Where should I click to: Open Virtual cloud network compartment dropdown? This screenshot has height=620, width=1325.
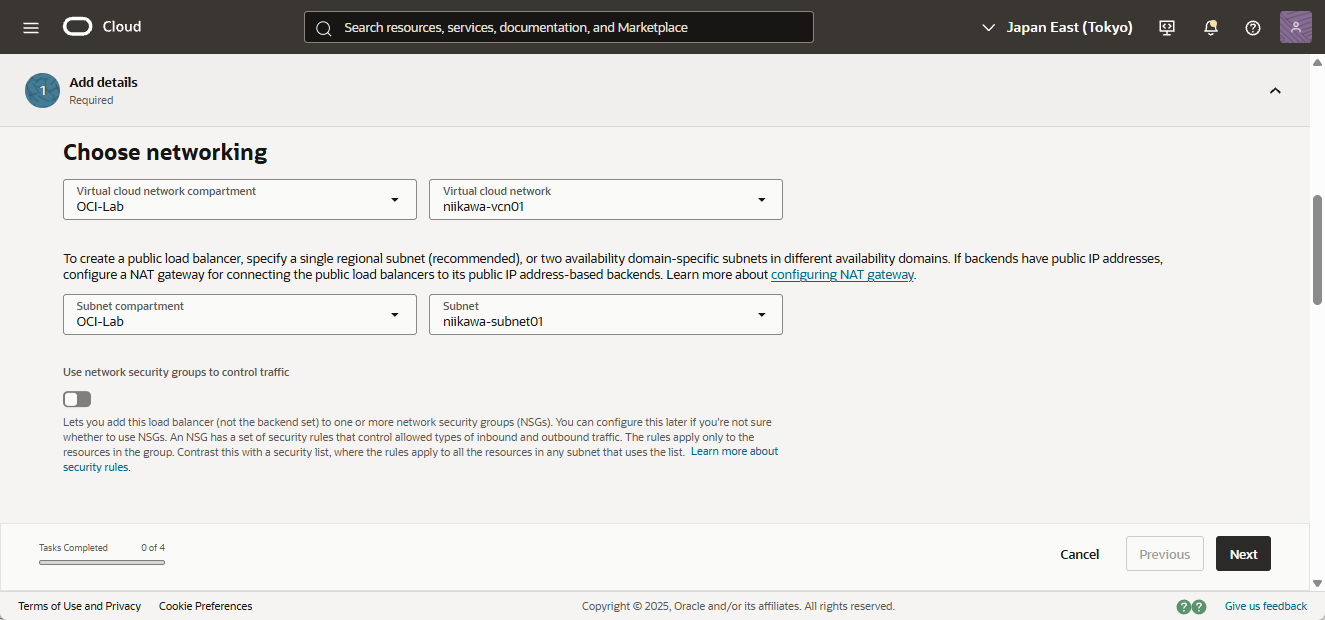click(x=240, y=199)
